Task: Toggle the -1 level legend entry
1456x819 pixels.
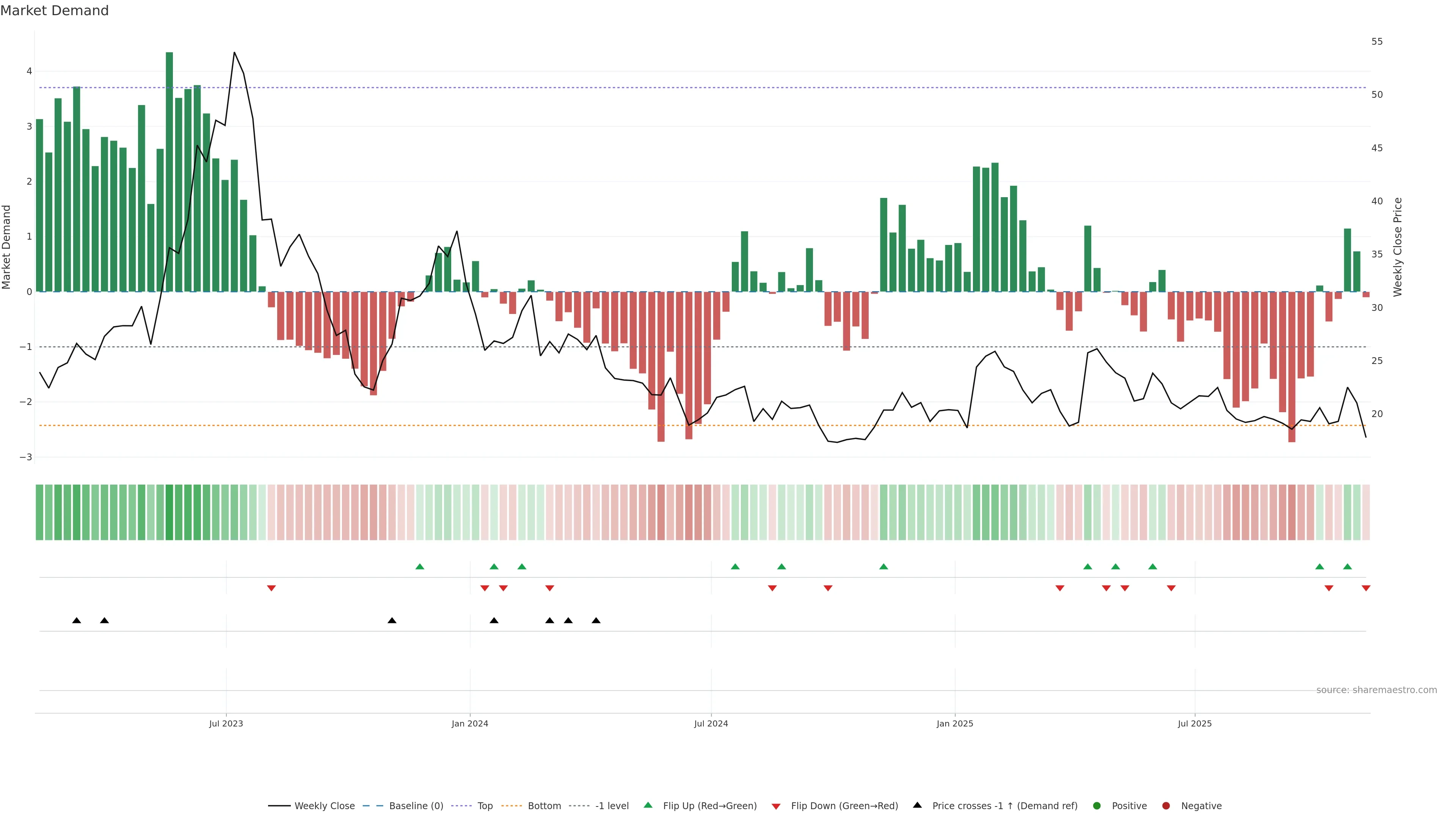Action: click(612, 805)
